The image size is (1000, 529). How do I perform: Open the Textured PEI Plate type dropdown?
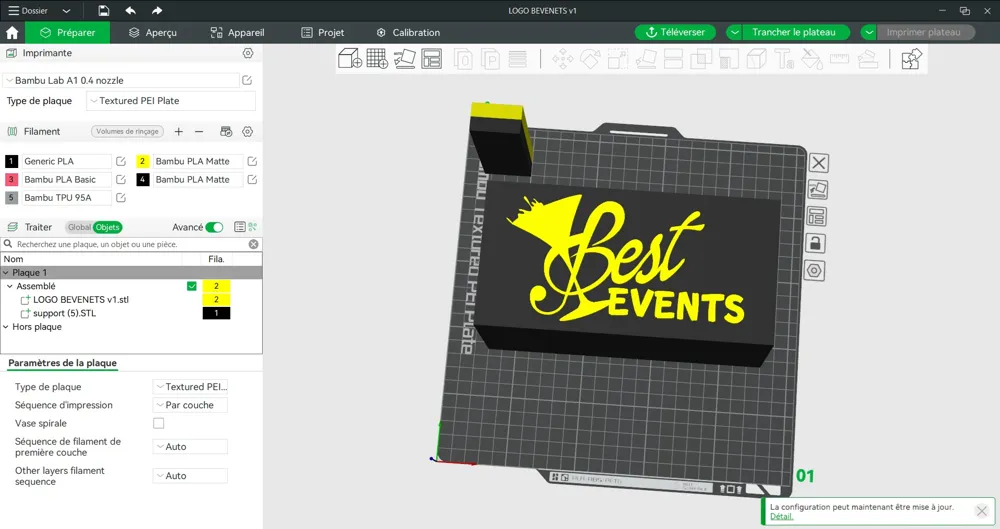pyautogui.click(x=171, y=101)
